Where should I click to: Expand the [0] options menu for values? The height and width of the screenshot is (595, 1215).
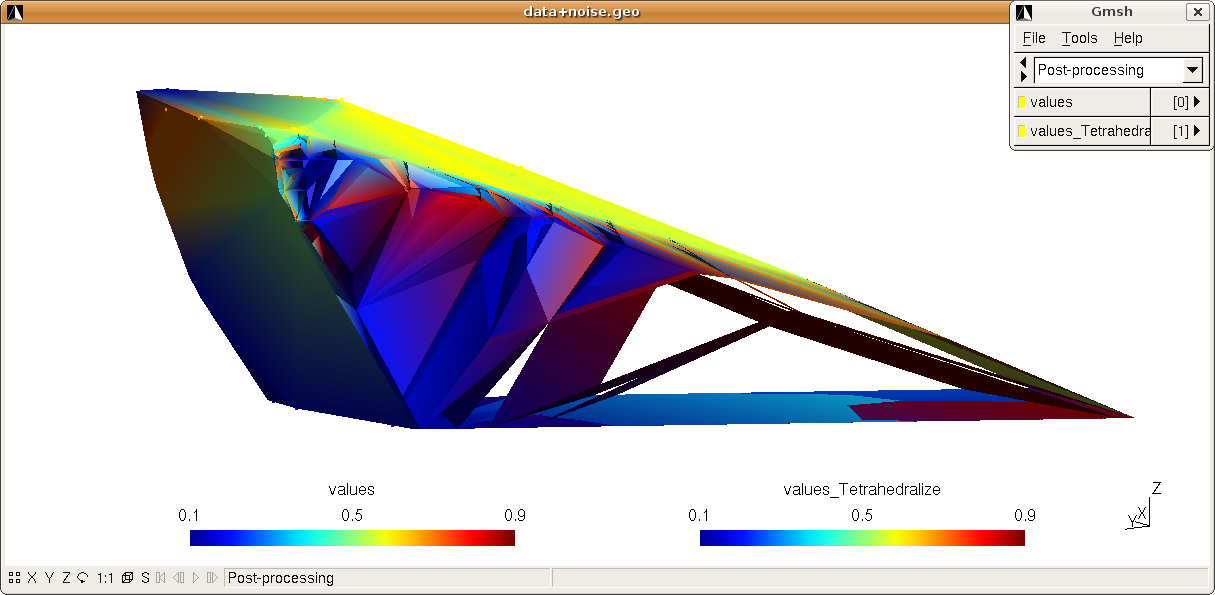1179,102
